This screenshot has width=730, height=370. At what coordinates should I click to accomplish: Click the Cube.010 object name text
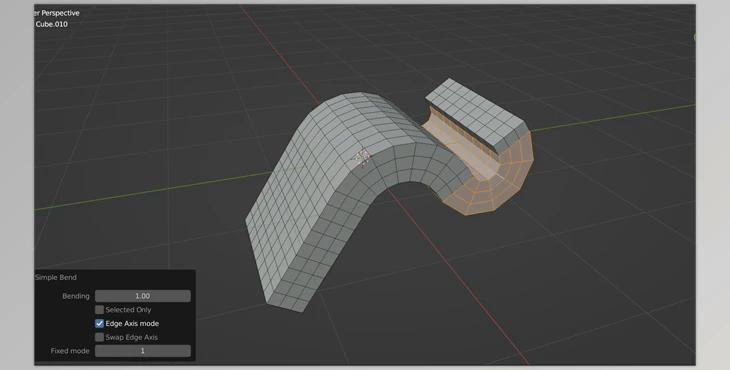click(52, 24)
